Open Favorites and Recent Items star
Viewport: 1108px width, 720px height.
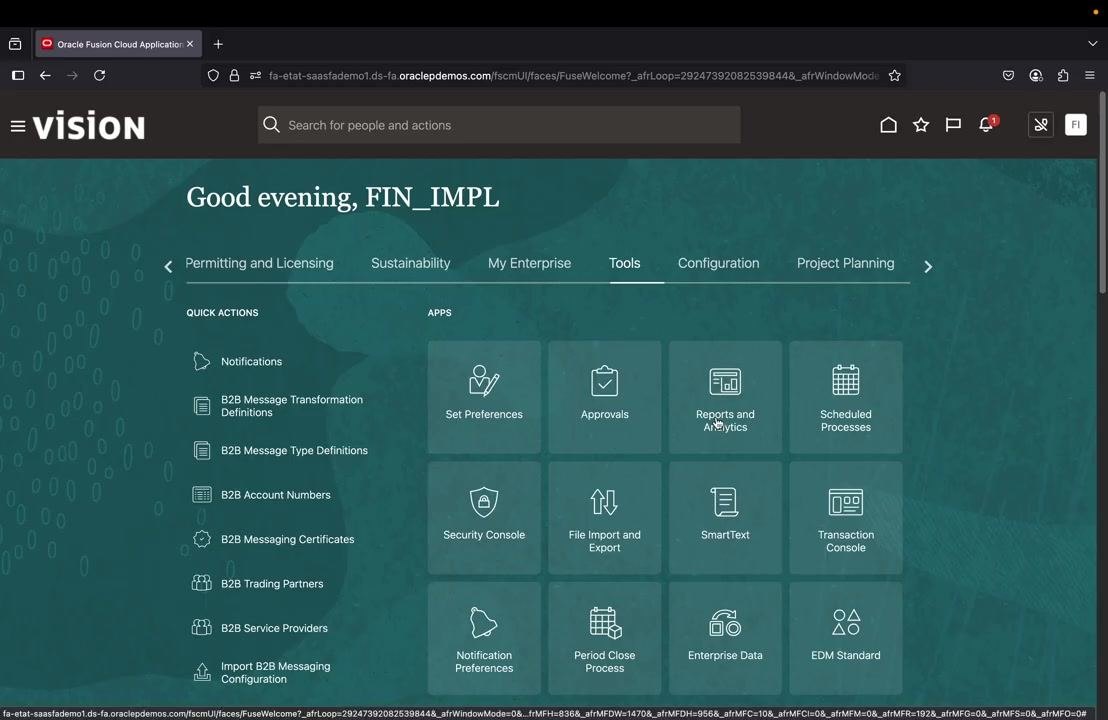[x=921, y=125]
